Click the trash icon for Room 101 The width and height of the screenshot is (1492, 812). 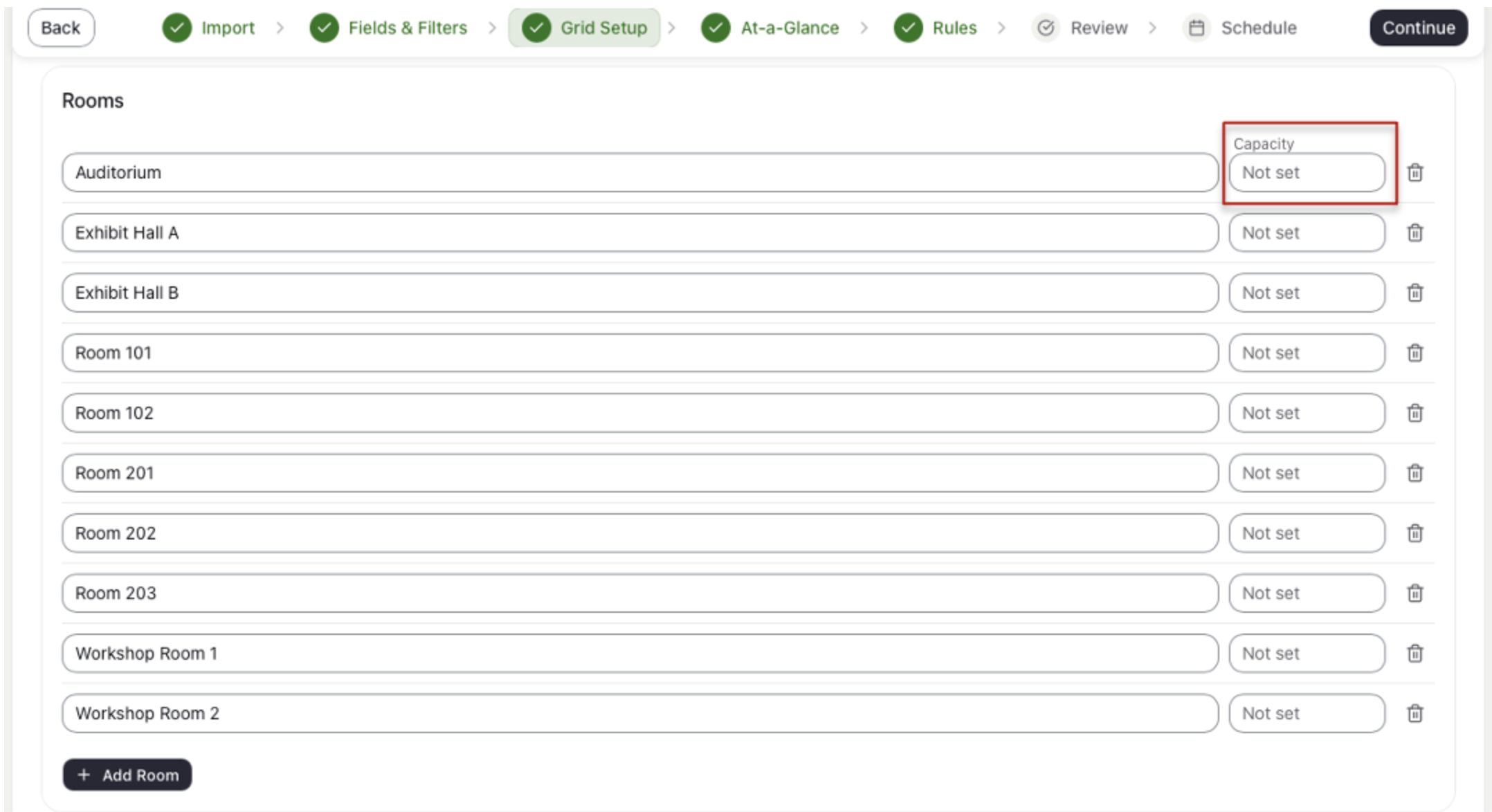[1415, 353]
